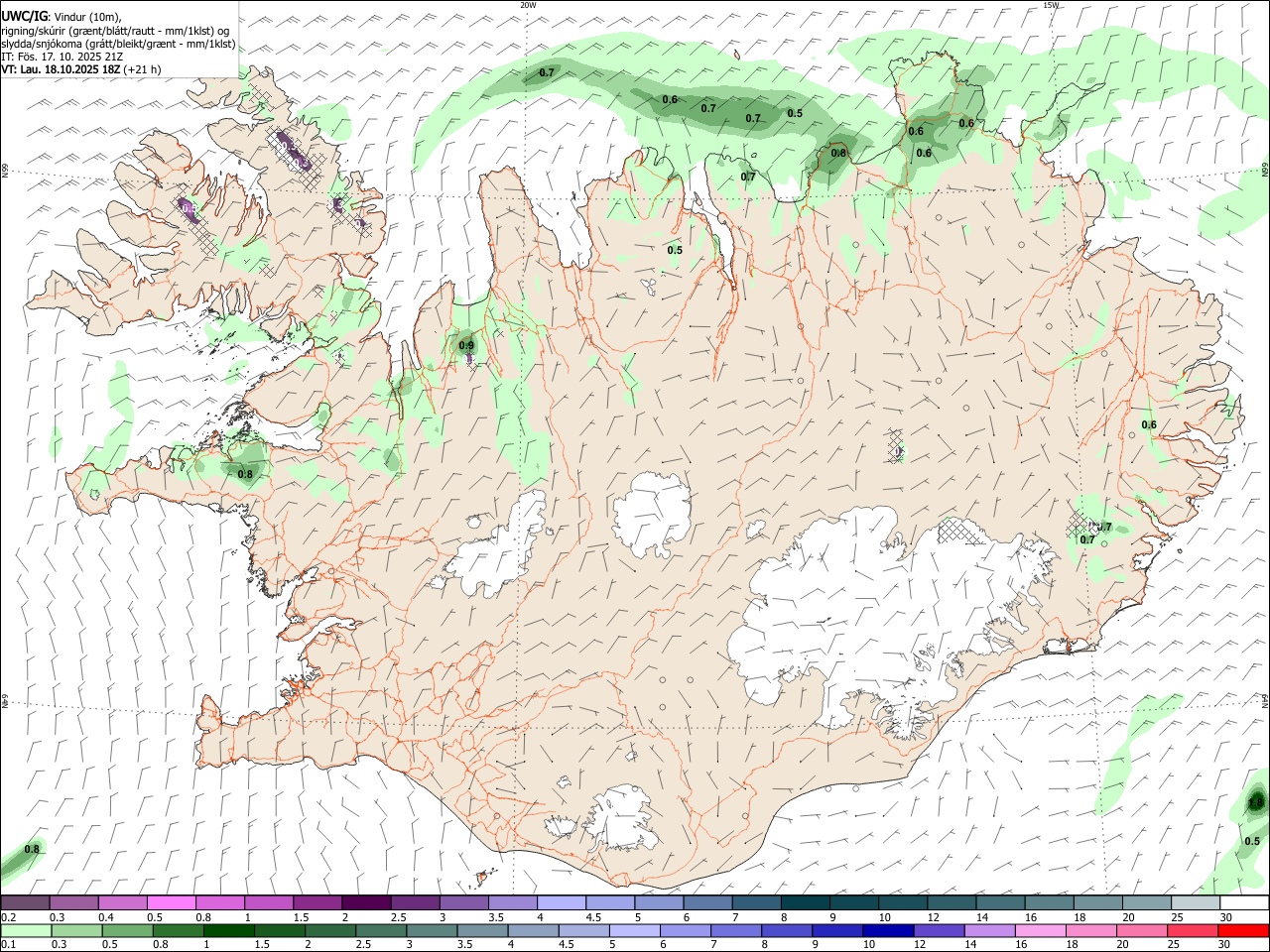This screenshot has width=1270, height=952.
Task: Choose the bright red 30 swatch
Action: tap(1243, 930)
